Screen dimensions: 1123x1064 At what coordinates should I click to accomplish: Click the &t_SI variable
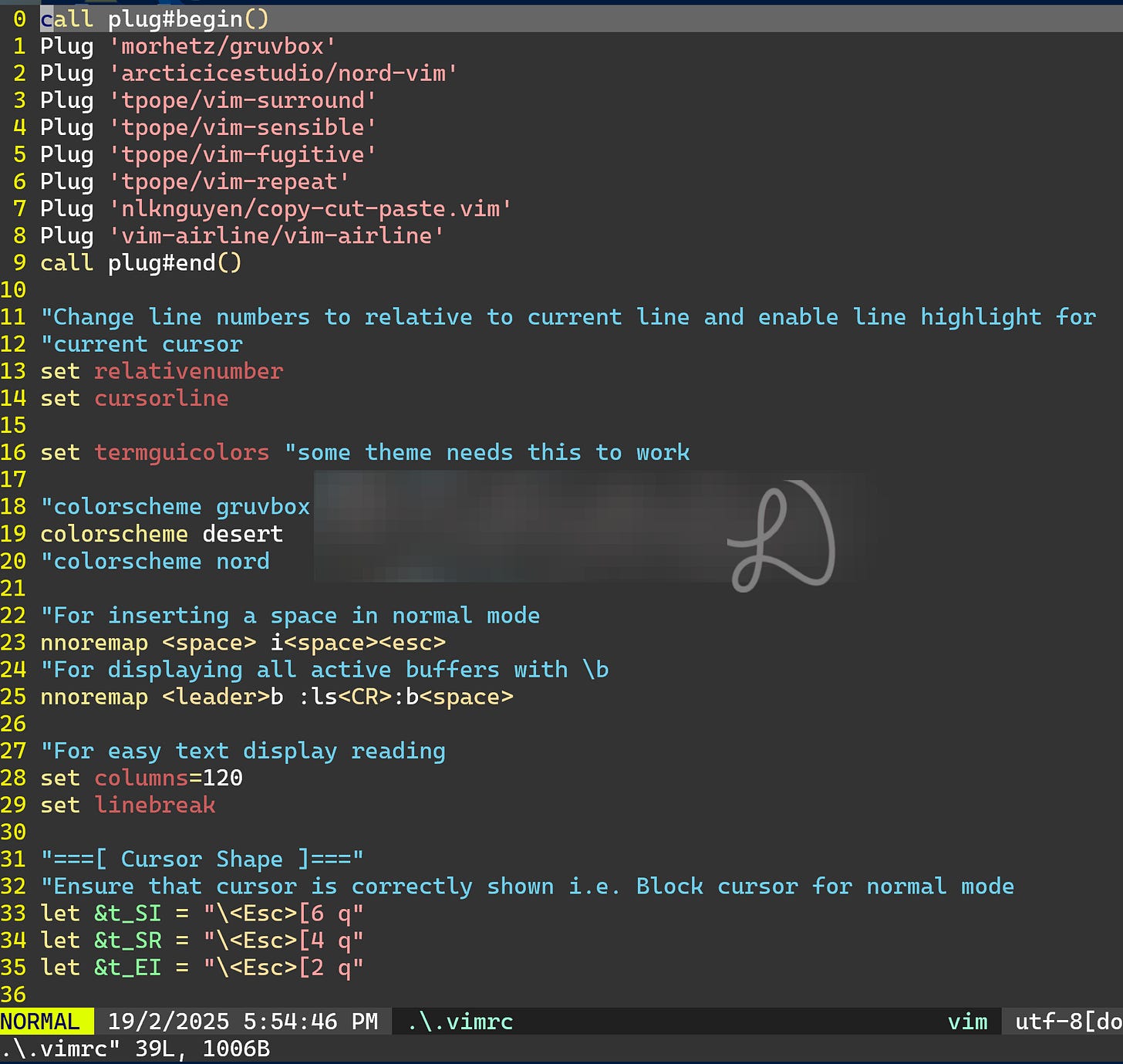[128, 914]
